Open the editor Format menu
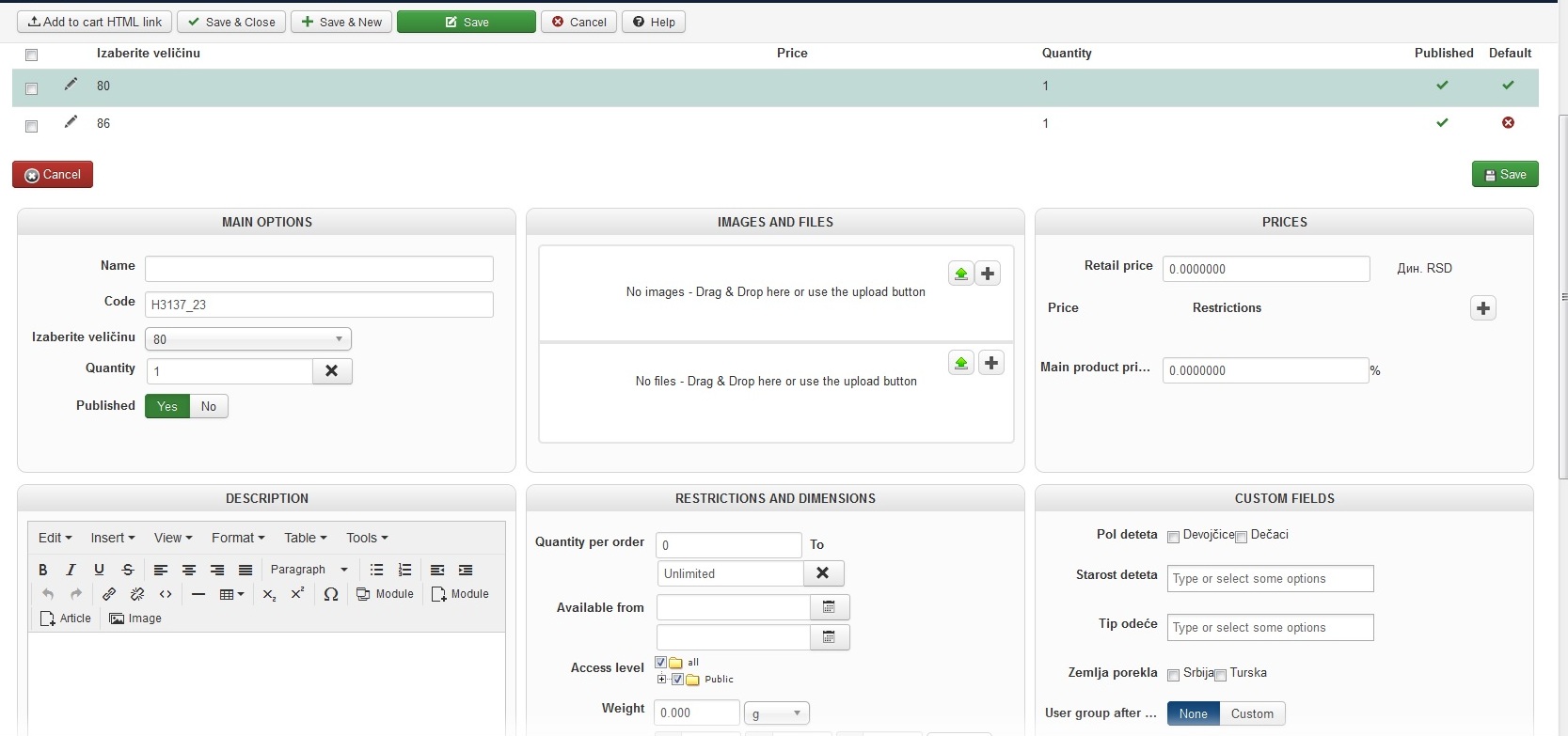 click(x=238, y=538)
